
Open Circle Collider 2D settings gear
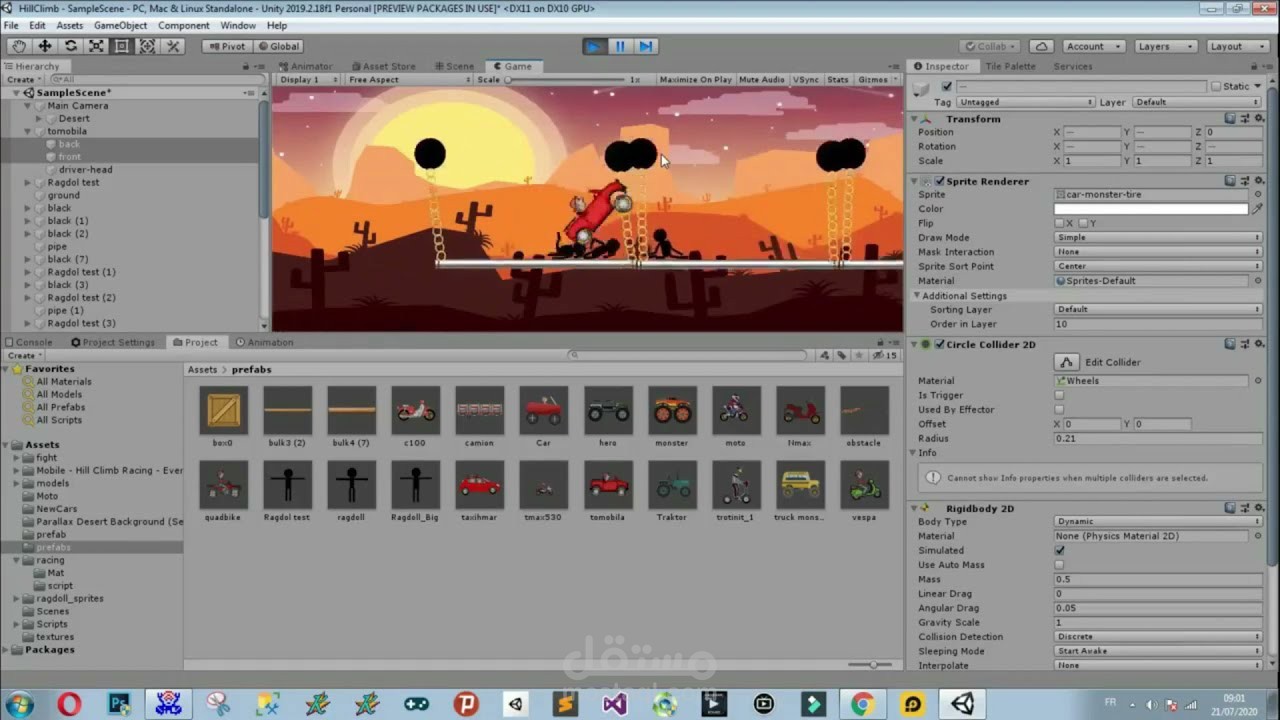pyautogui.click(x=1258, y=344)
